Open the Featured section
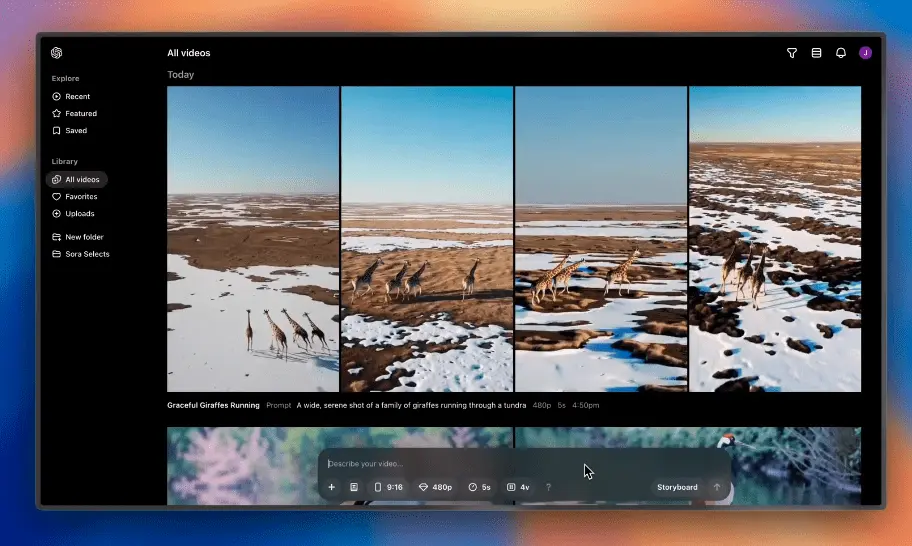 coord(81,114)
